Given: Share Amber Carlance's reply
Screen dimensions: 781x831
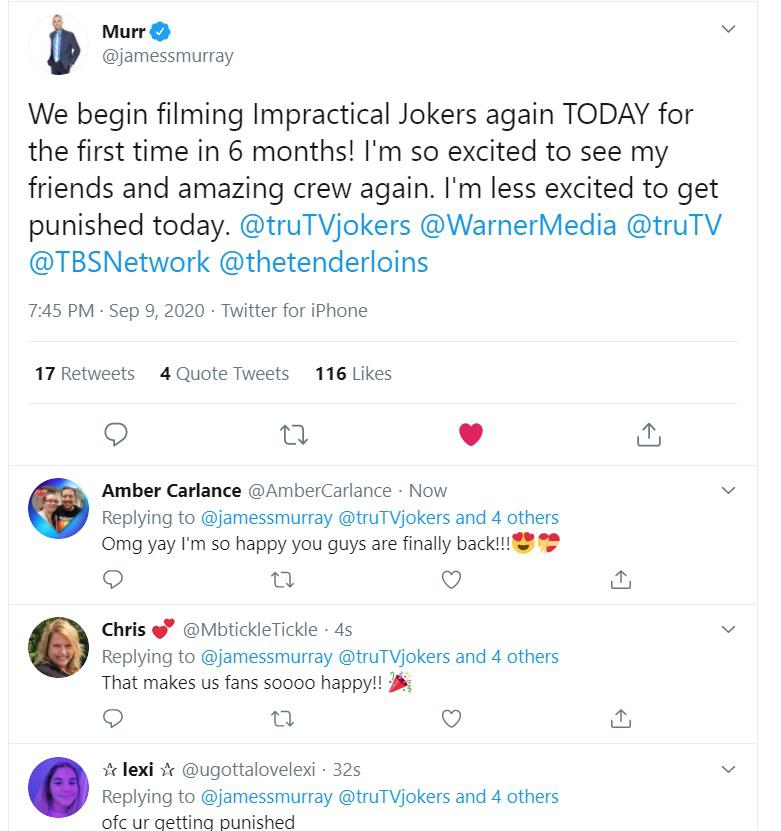Looking at the screenshot, I should [620, 579].
